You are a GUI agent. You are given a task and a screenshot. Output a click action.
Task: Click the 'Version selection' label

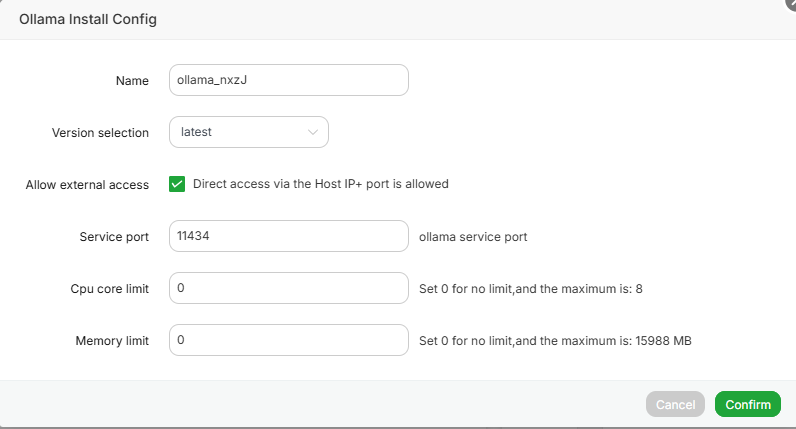coord(100,133)
